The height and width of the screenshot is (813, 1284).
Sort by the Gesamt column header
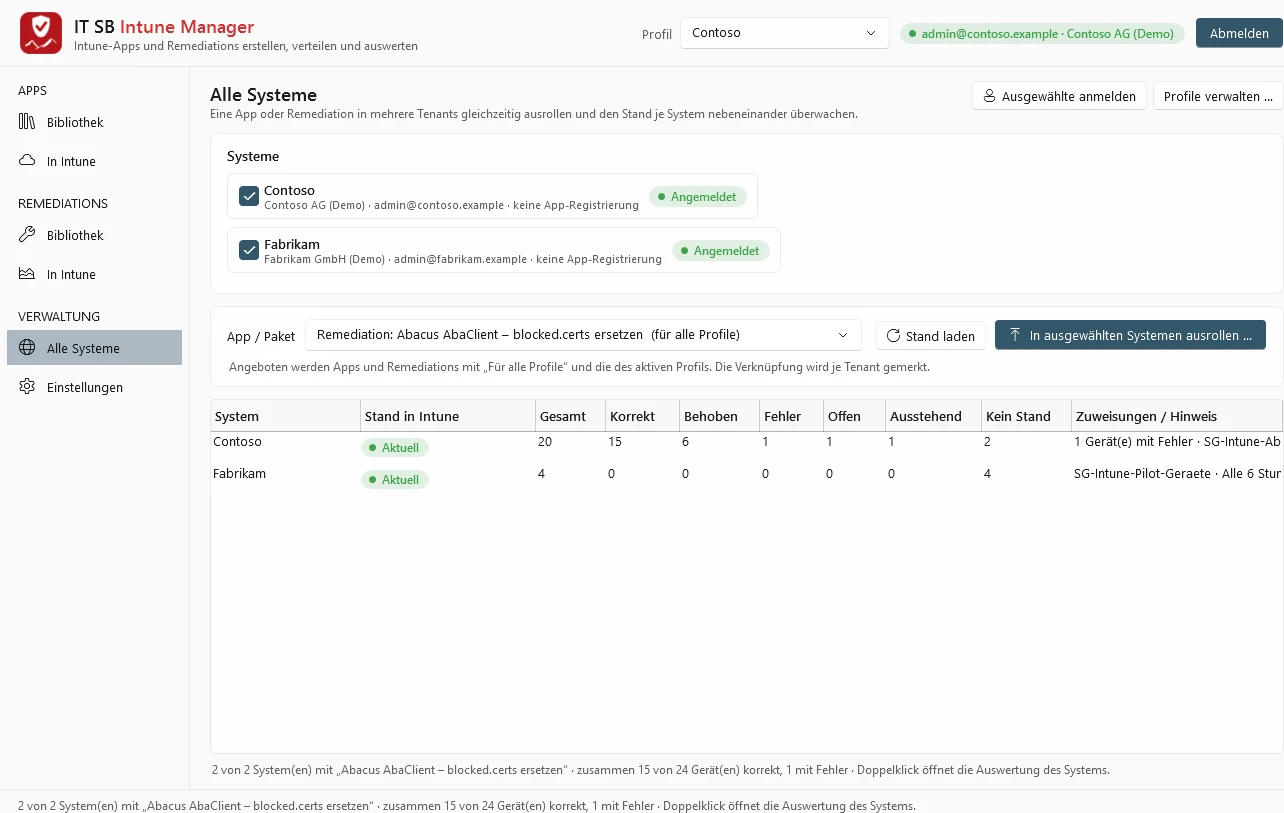click(570, 416)
